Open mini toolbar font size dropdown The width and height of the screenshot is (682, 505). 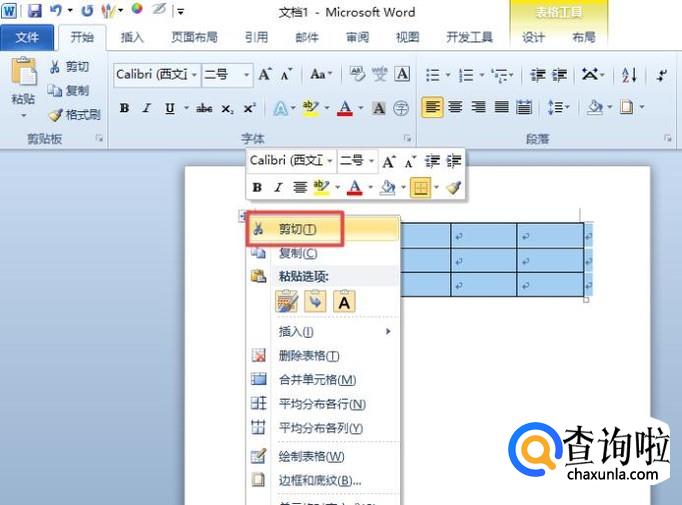[371, 161]
